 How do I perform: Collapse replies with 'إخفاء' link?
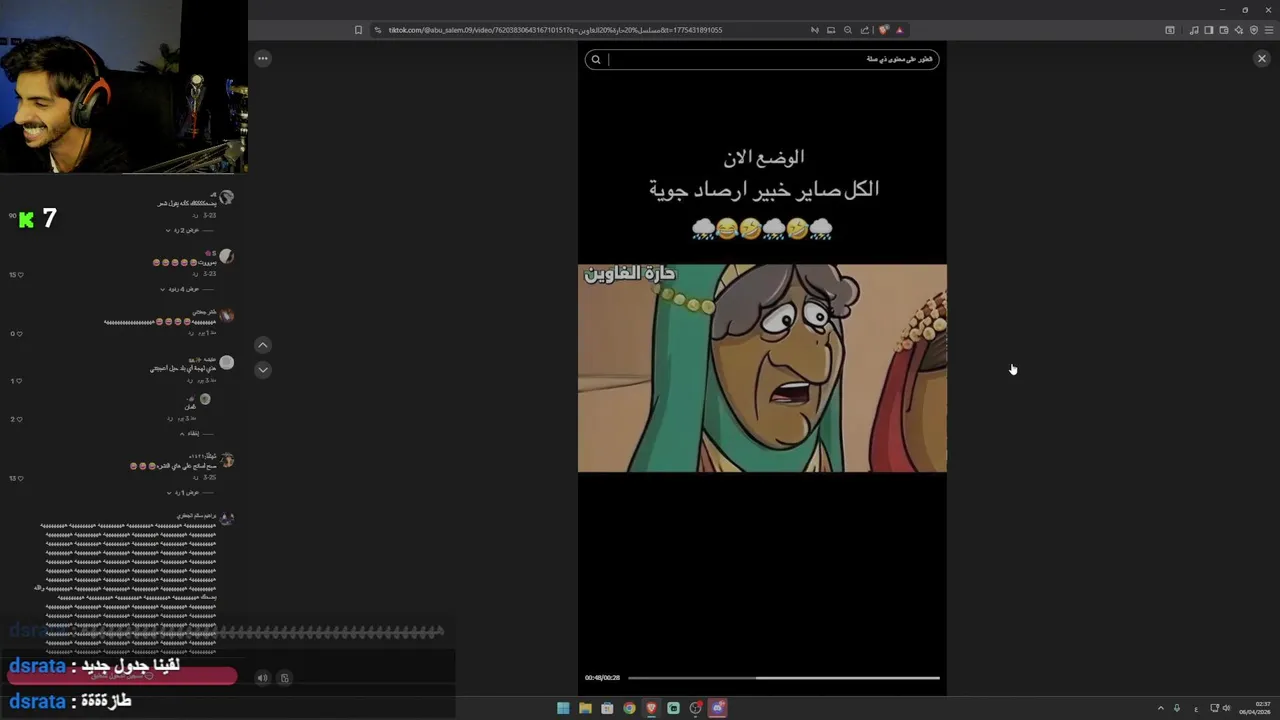[x=190, y=433]
